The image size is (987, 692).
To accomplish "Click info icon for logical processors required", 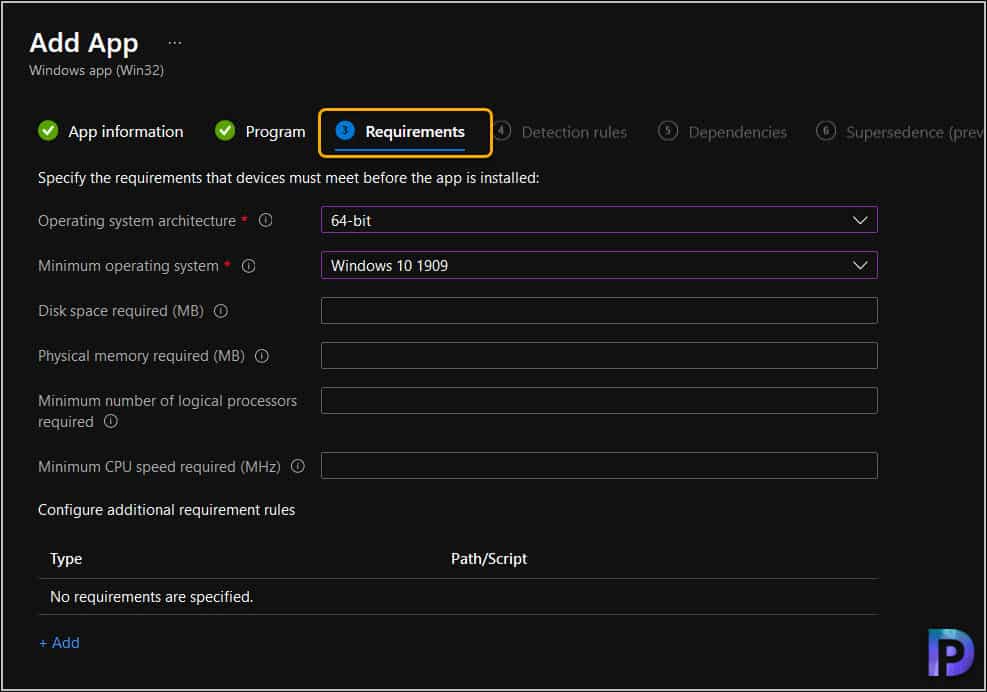I will click(111, 421).
